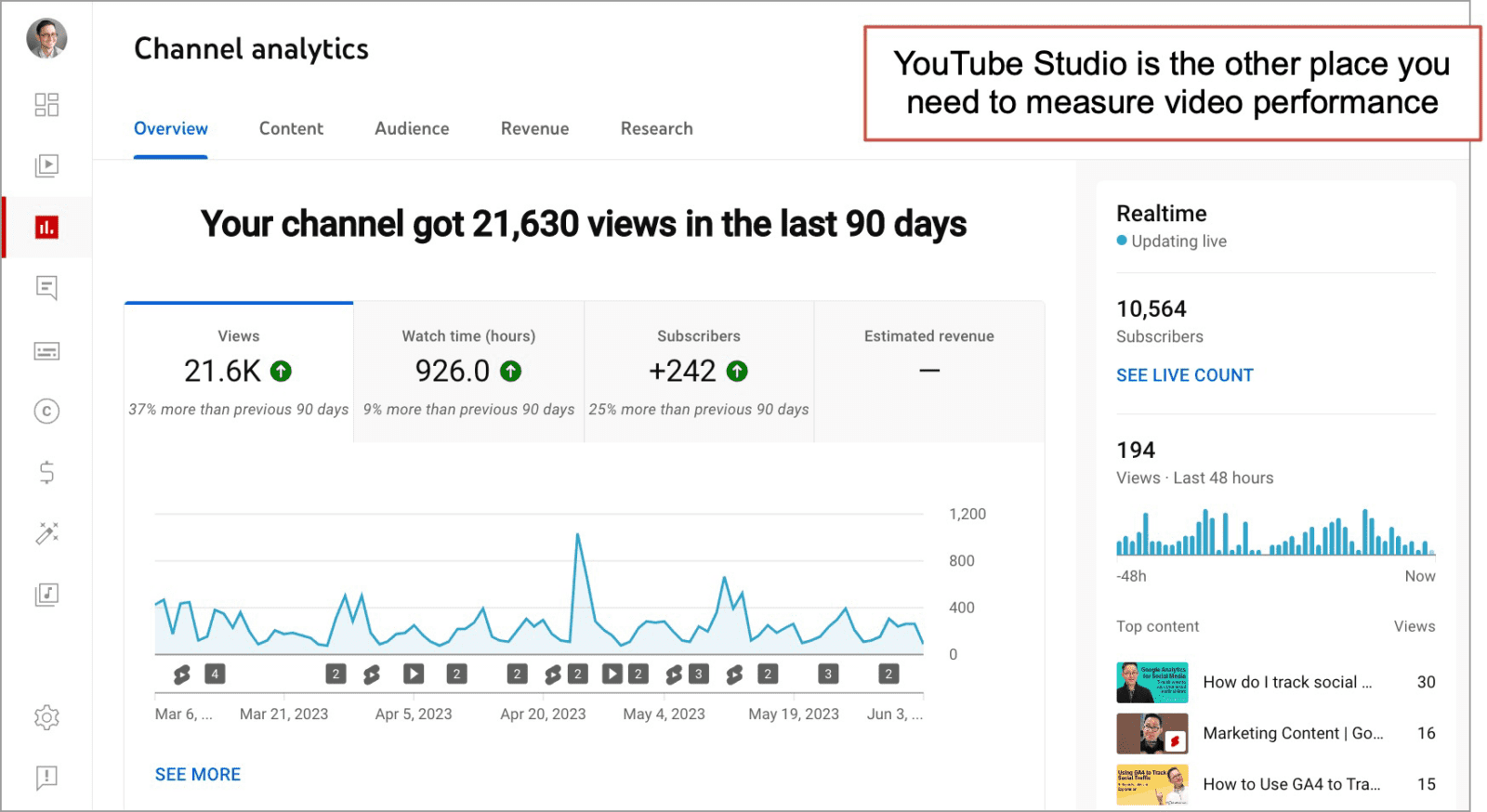Screen dimensions: 1487x812
Task: Switch to the Revenue tab
Action: (534, 128)
